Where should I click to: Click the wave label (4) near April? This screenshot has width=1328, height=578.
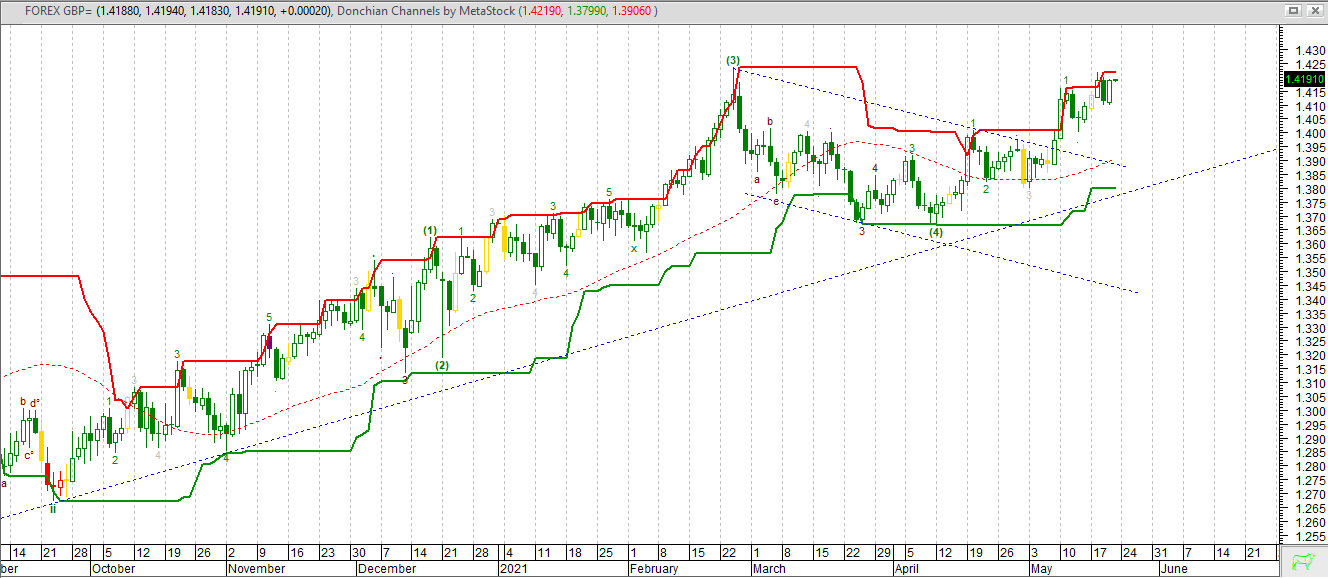tap(936, 231)
